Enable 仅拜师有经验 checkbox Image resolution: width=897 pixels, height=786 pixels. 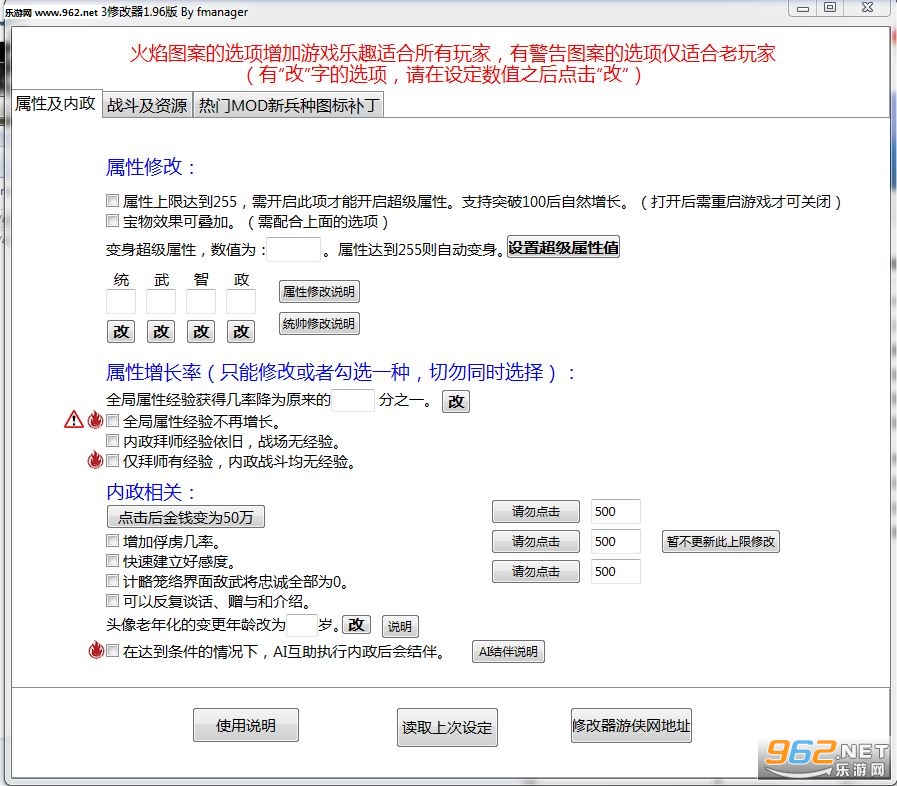click(113, 461)
